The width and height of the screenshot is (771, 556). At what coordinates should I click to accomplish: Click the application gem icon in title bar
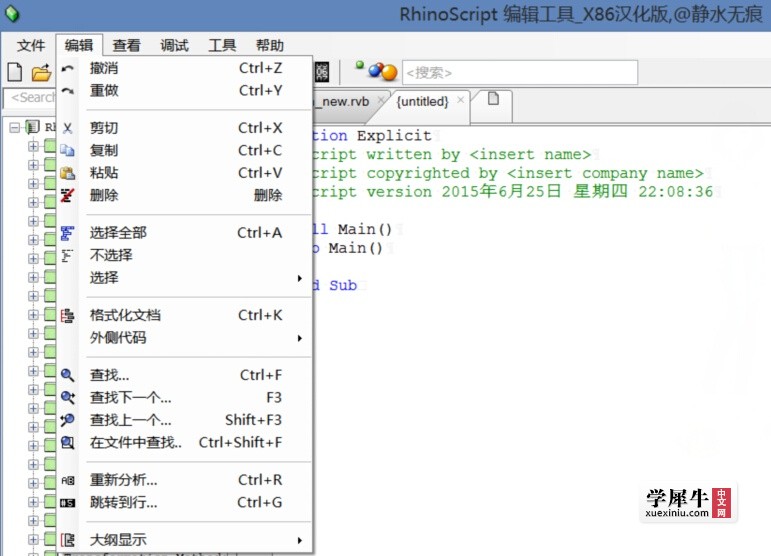(12, 13)
